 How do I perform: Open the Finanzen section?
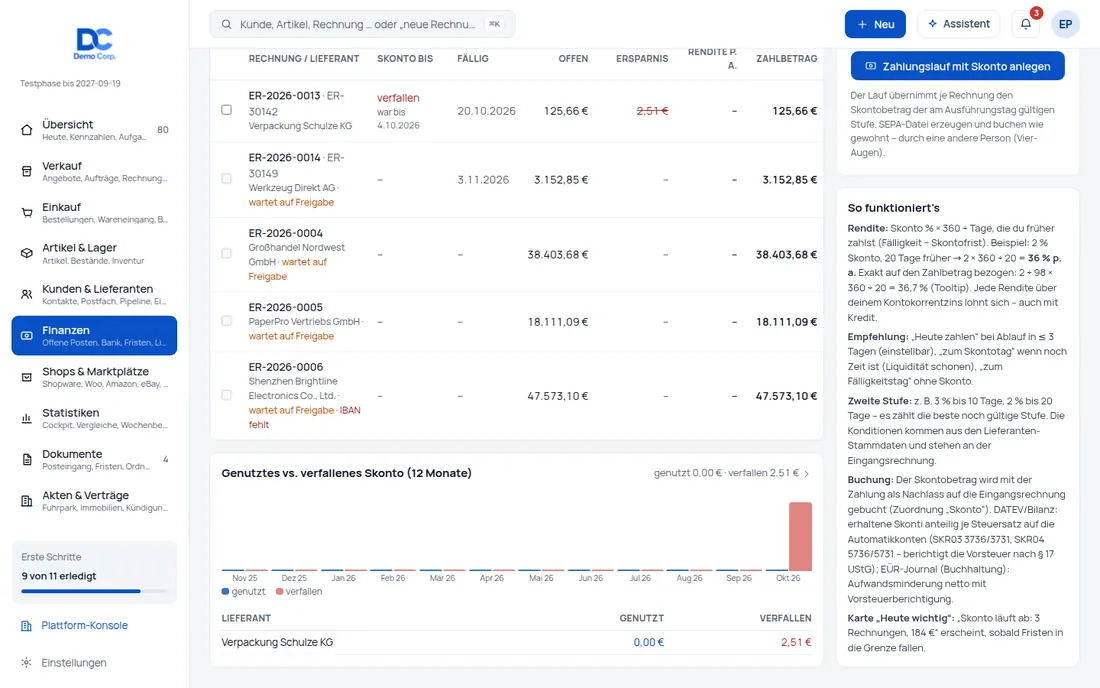(x=94, y=336)
